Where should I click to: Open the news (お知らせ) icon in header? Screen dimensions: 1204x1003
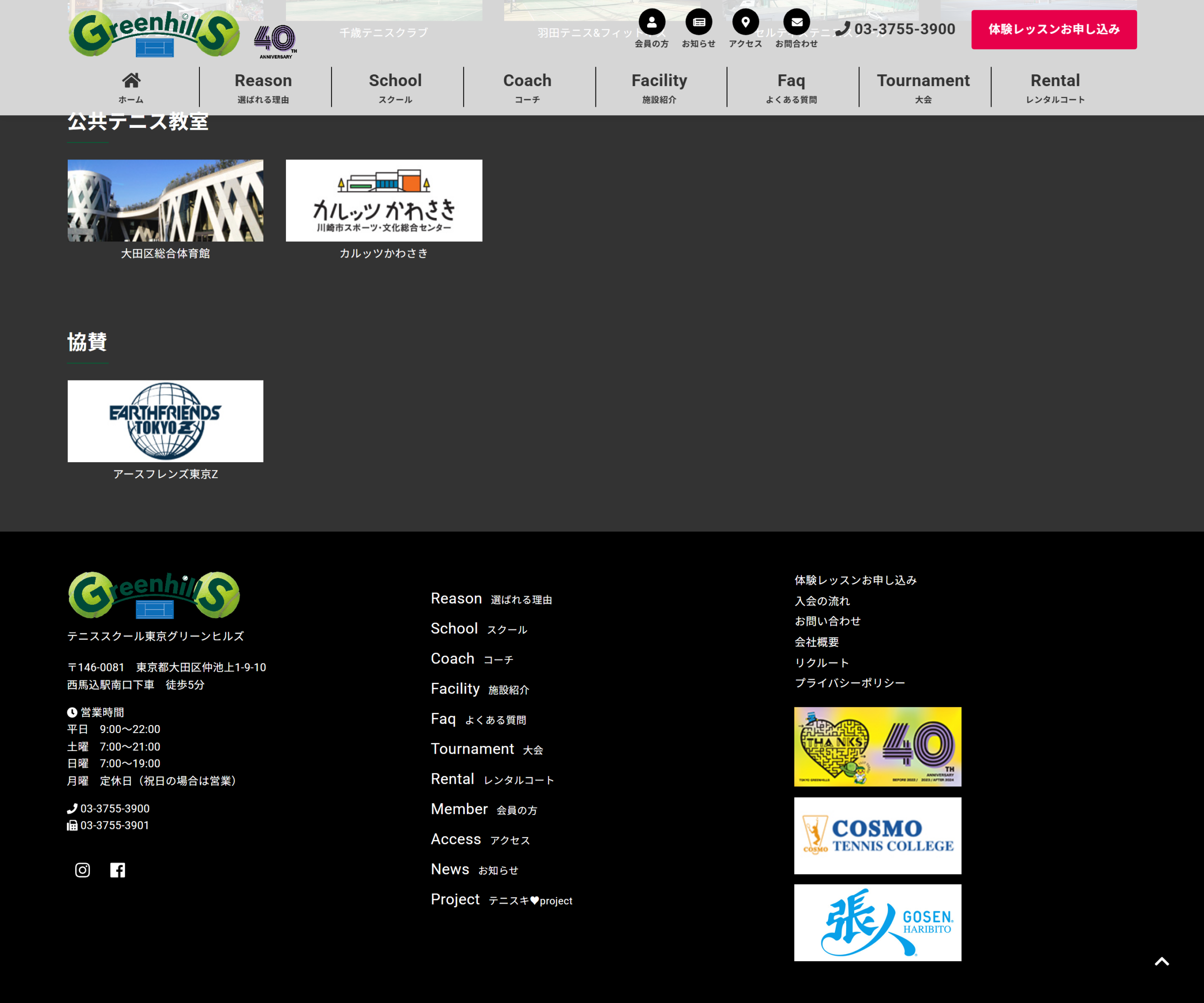(x=699, y=23)
